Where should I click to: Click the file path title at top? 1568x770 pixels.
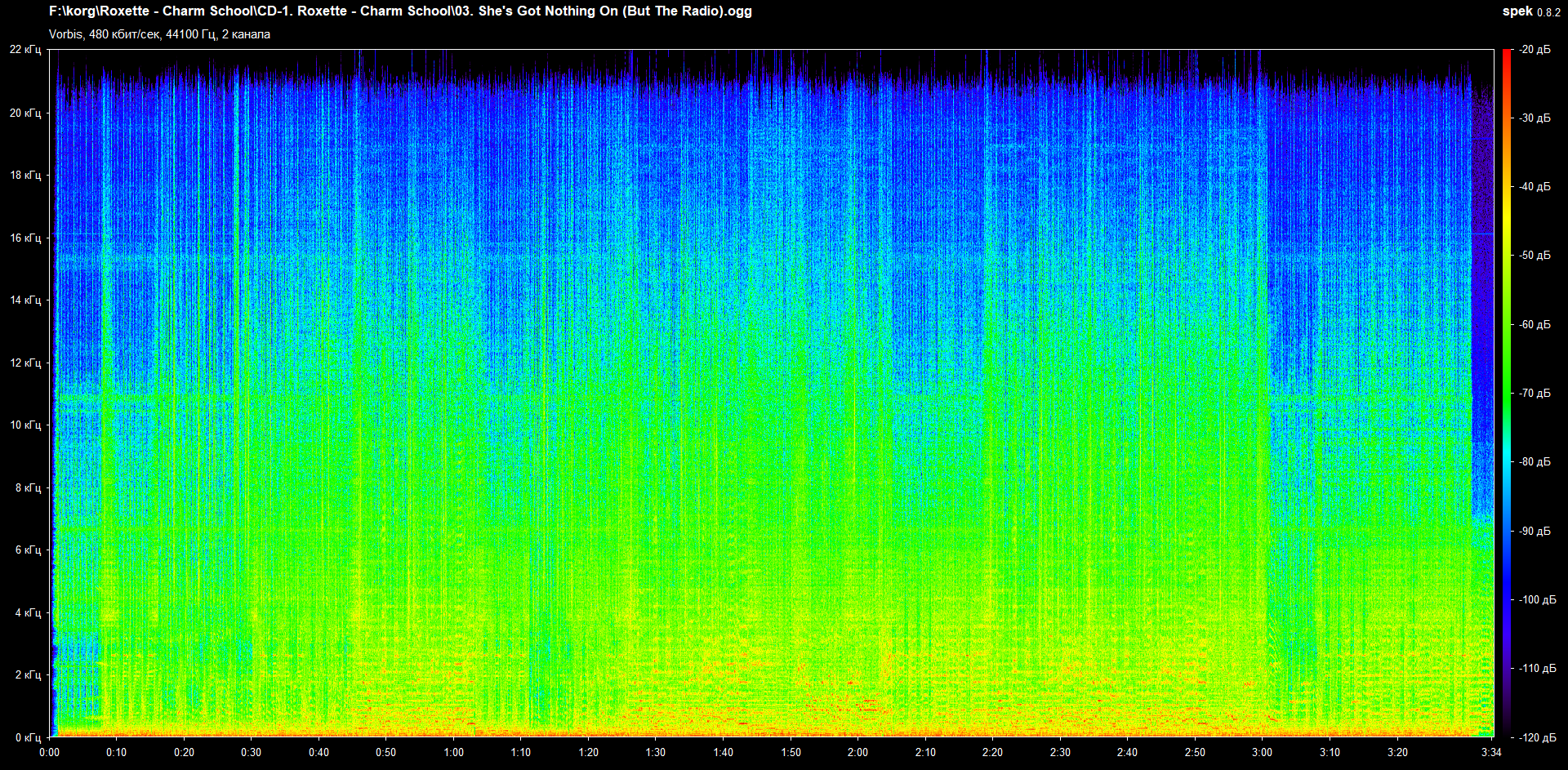[x=400, y=11]
